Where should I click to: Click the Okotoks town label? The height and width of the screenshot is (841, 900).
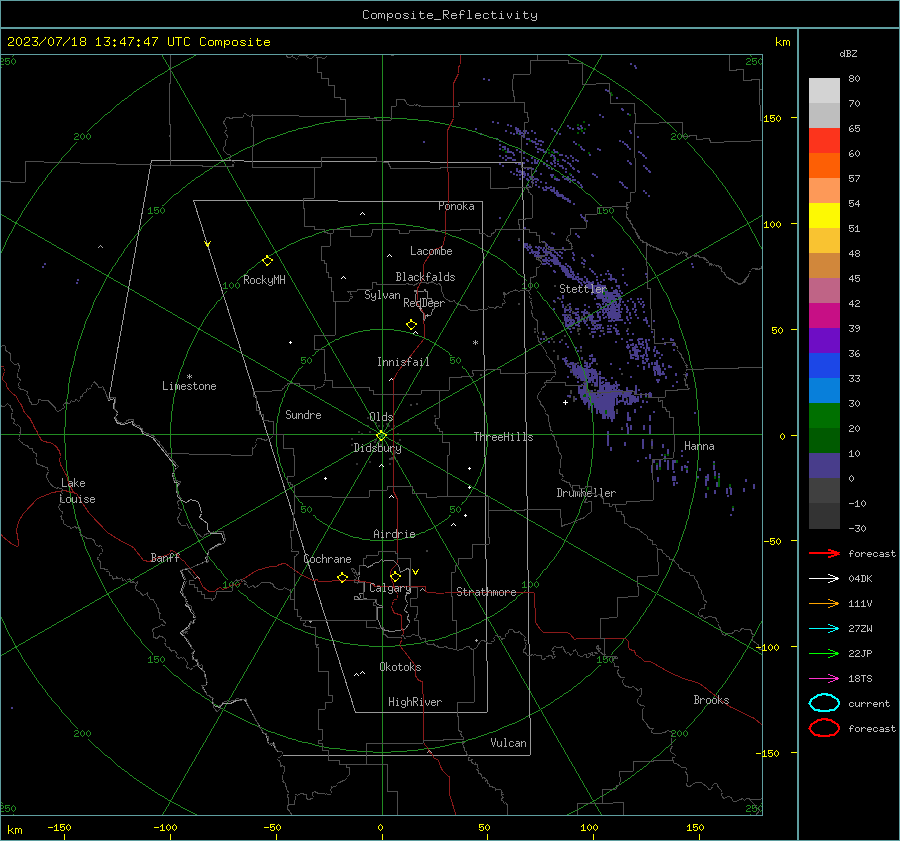tap(400, 667)
